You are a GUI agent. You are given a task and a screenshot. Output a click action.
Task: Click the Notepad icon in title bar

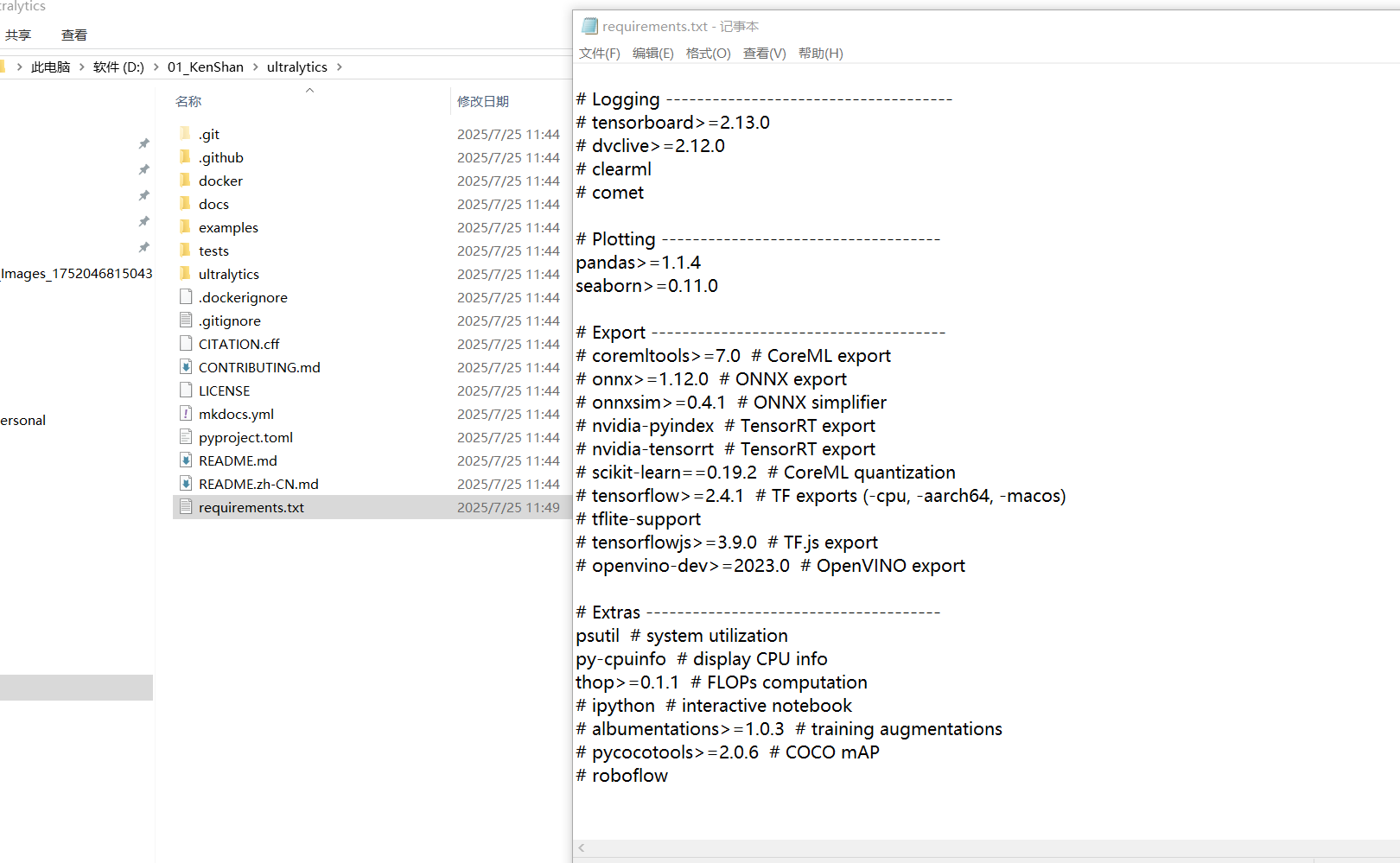pos(589,27)
